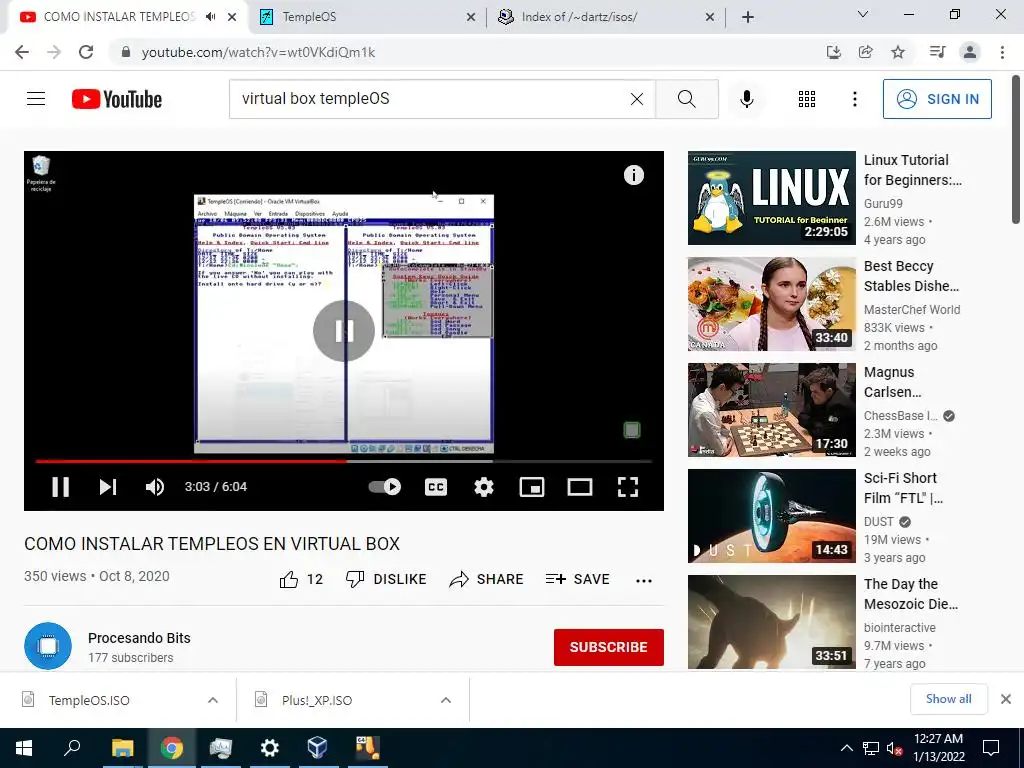Image resolution: width=1024 pixels, height=768 pixels.
Task: Bookmark this page with the star
Action: tap(898, 52)
